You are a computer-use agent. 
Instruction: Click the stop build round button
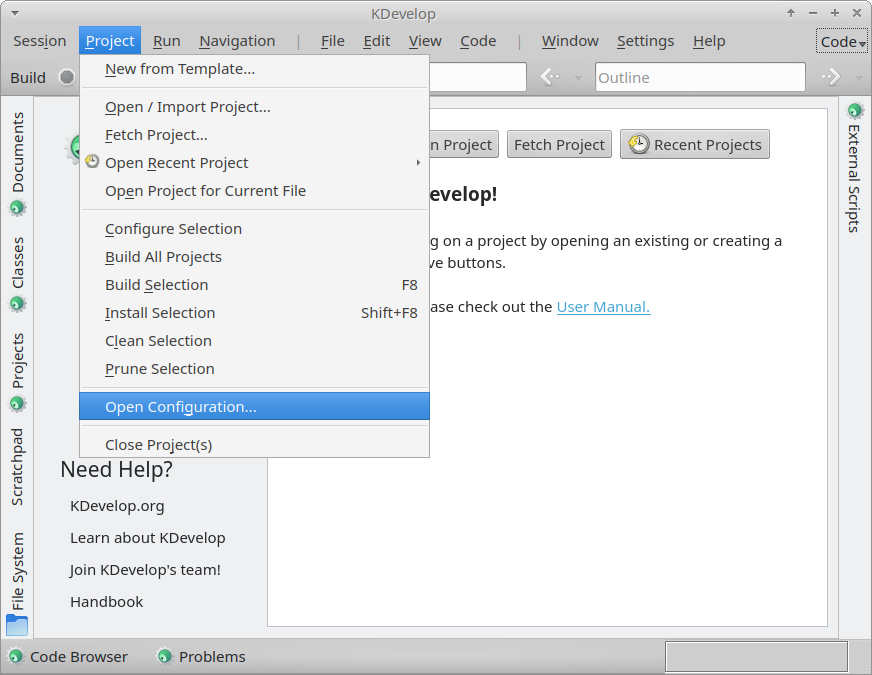coord(67,77)
